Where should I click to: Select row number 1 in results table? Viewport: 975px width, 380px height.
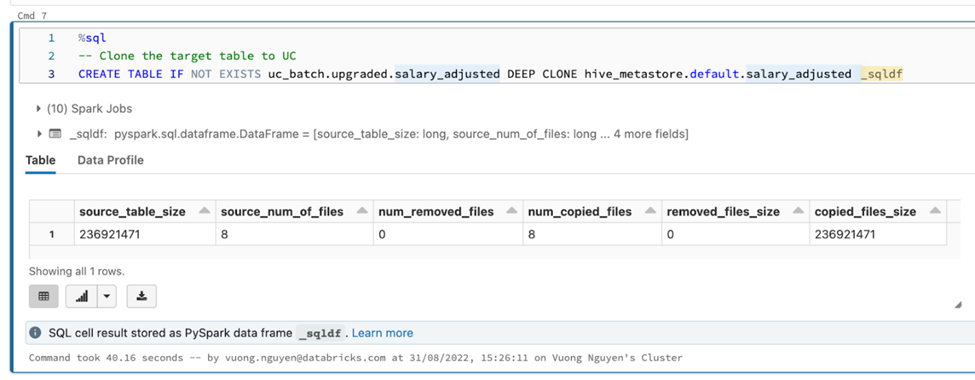pyautogui.click(x=52, y=234)
